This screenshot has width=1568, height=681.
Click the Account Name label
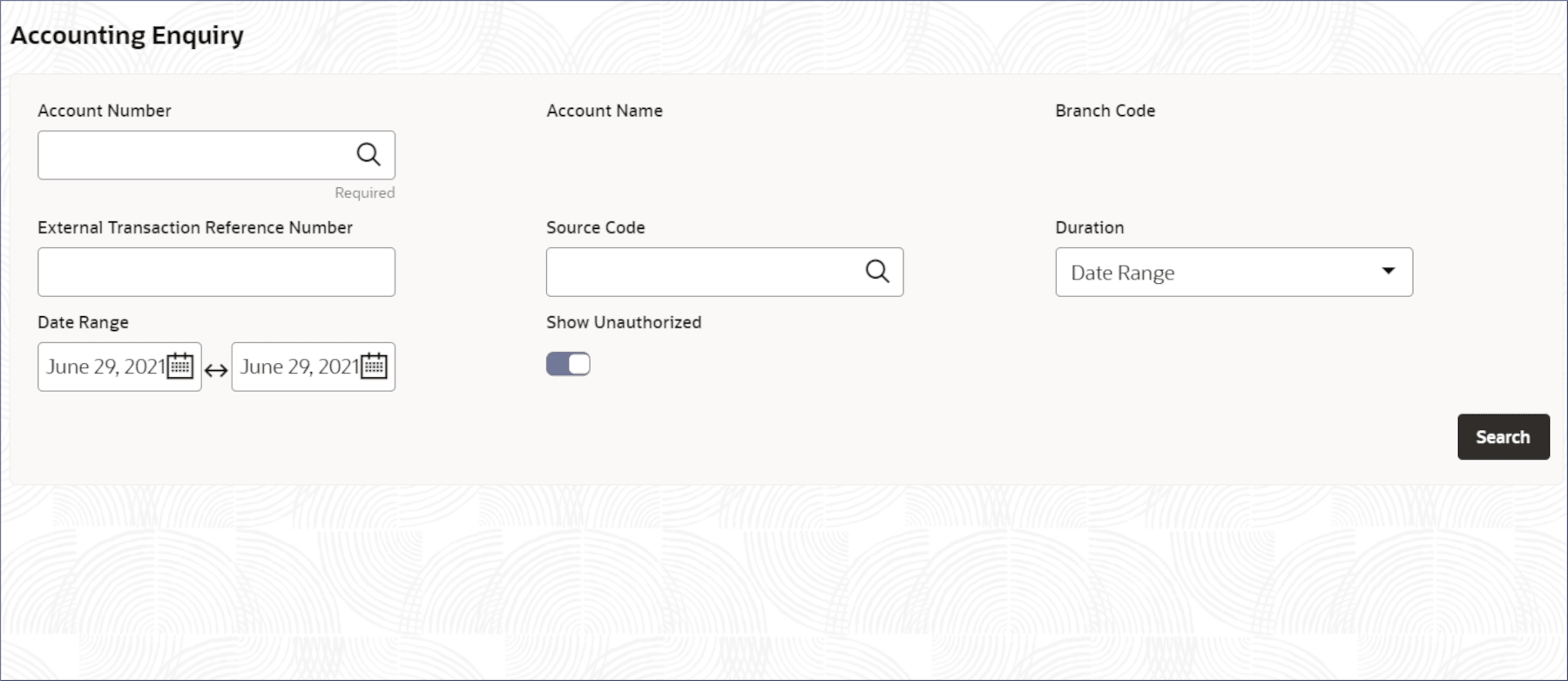tap(605, 111)
